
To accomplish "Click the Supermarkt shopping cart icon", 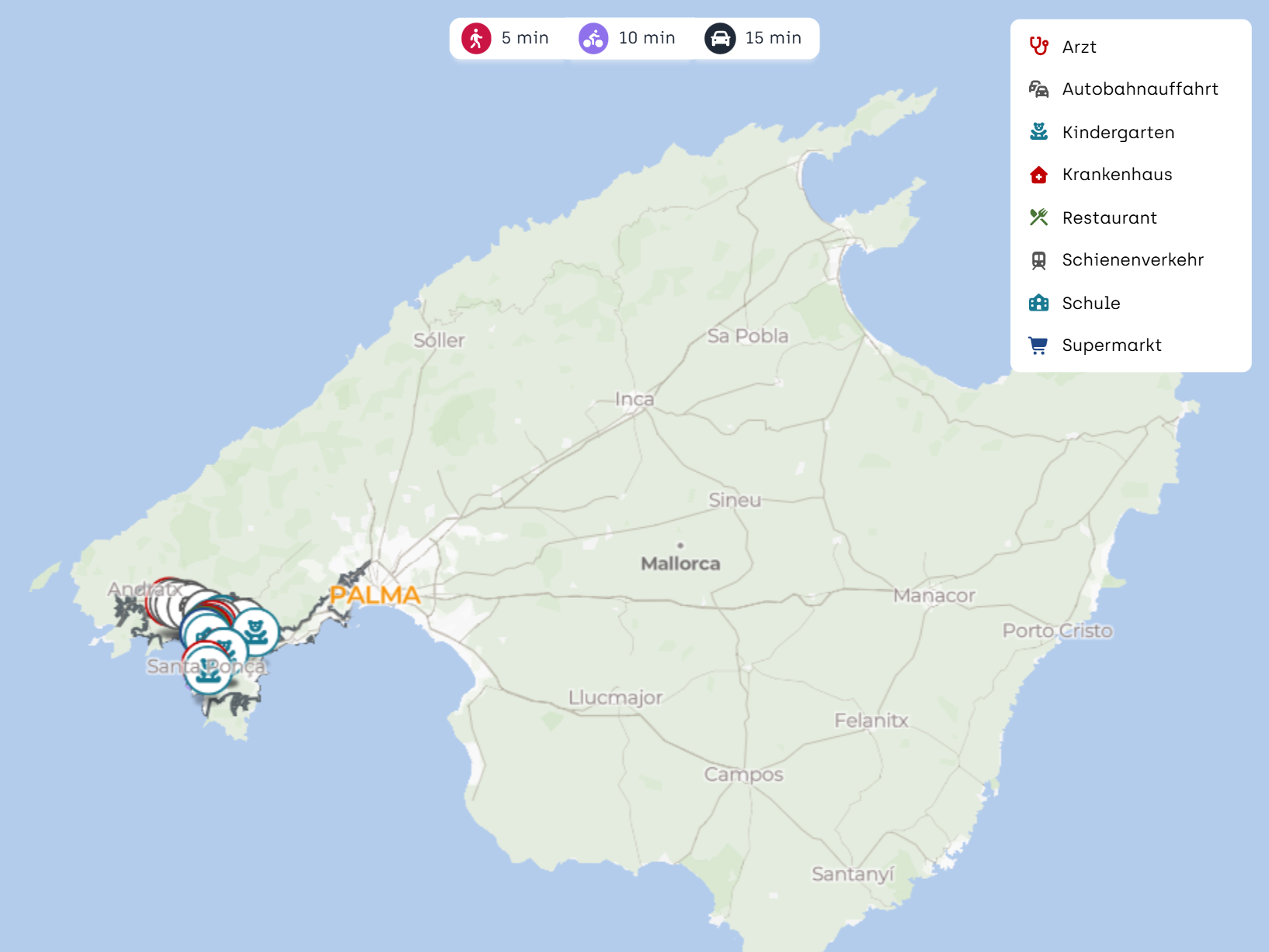I will pyautogui.click(x=1038, y=346).
